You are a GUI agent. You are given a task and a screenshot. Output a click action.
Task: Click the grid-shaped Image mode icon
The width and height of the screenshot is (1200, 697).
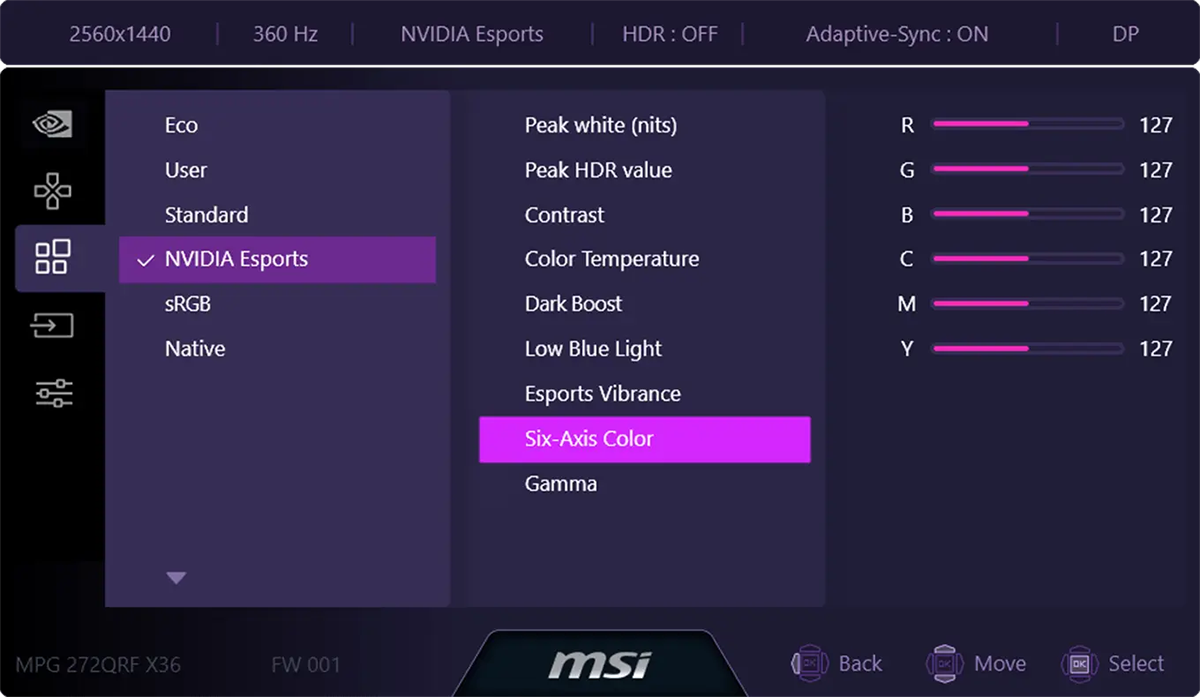(x=50, y=258)
